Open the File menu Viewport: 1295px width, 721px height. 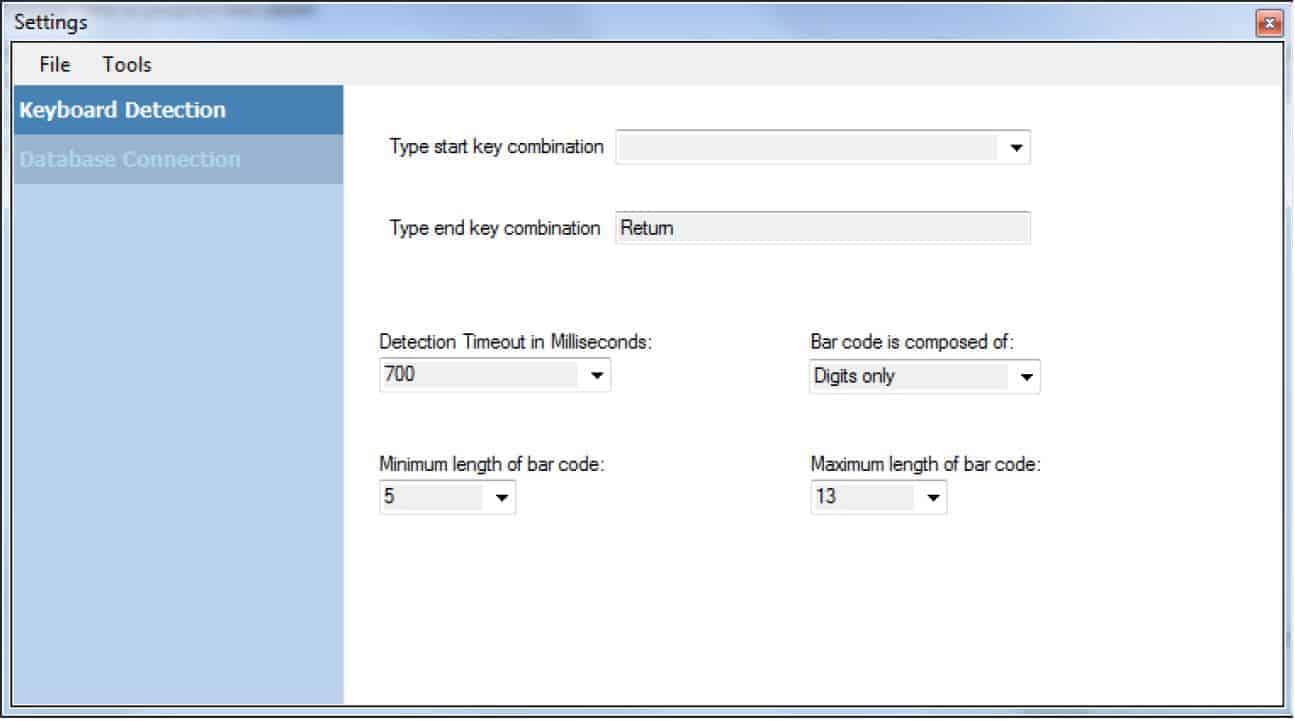(55, 65)
